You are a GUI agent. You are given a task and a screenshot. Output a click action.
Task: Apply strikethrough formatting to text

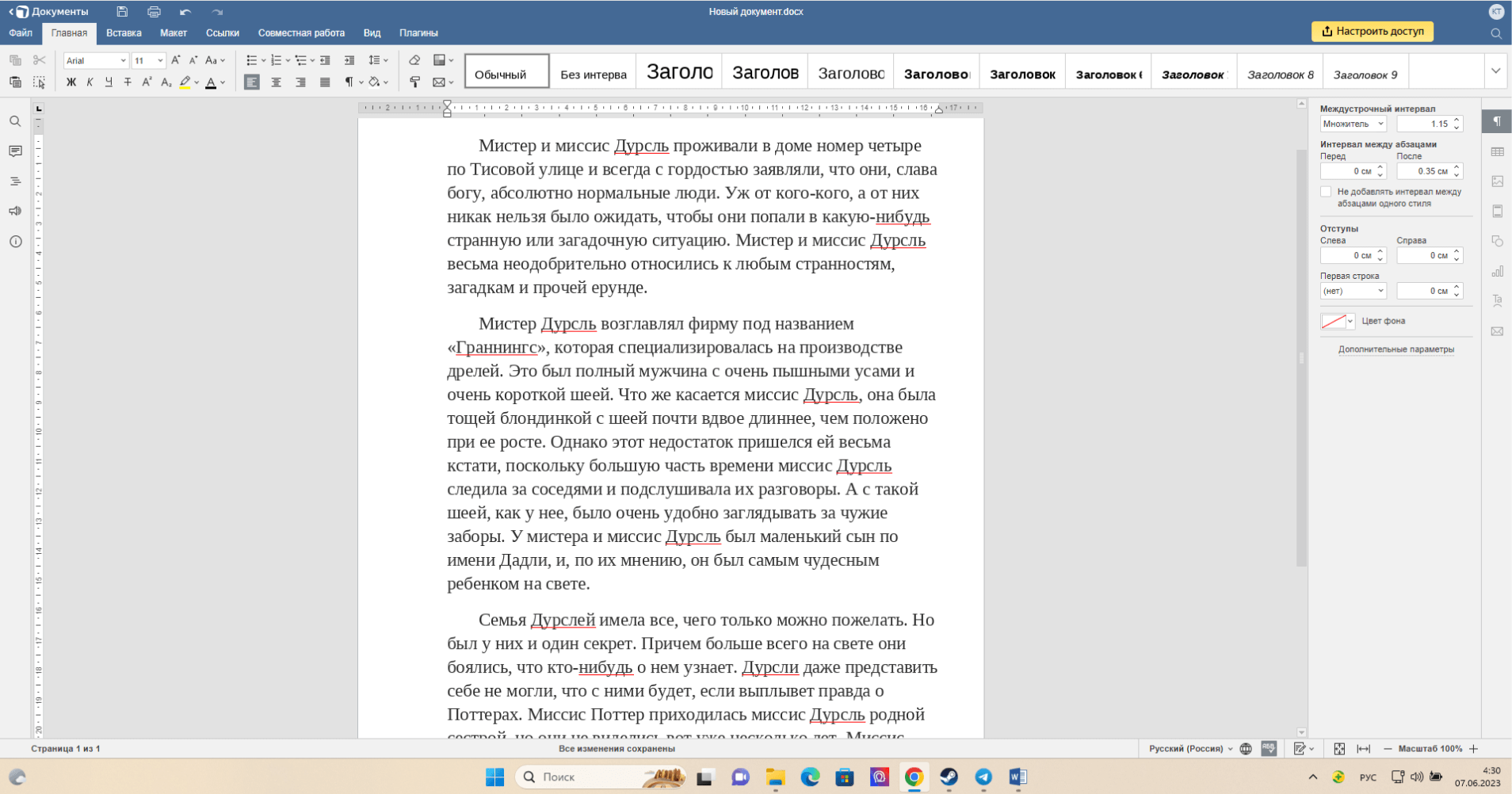click(128, 82)
